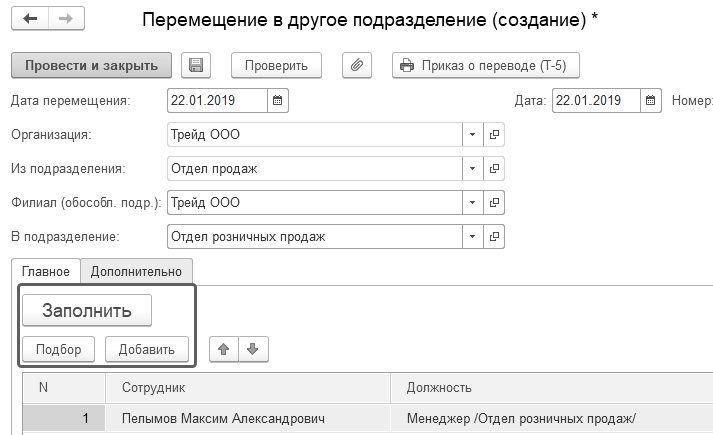Click the paperclip attachments icon
The image size is (713, 435).
point(357,66)
